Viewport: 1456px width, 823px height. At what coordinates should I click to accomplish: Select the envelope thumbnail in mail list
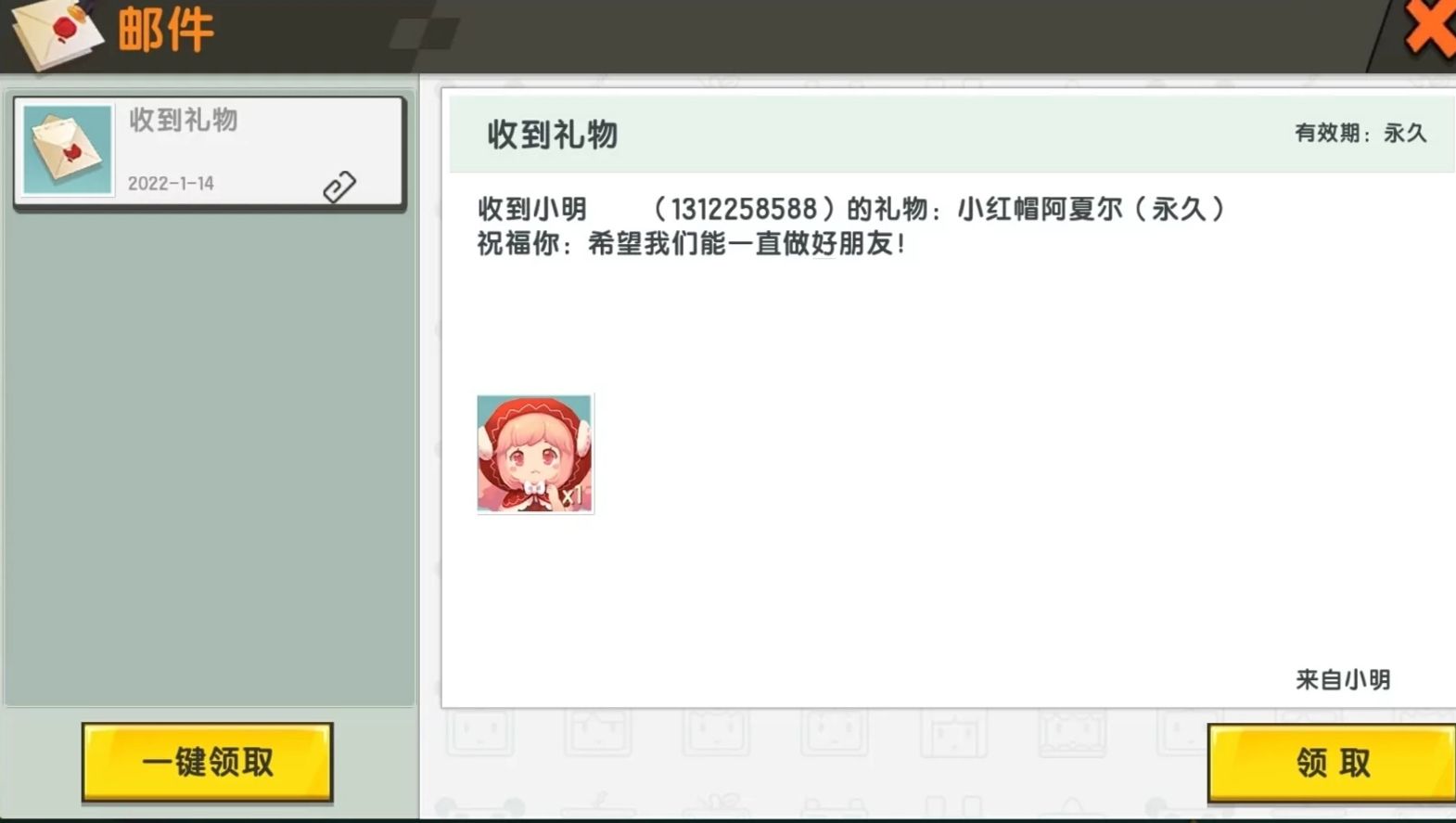[68, 150]
